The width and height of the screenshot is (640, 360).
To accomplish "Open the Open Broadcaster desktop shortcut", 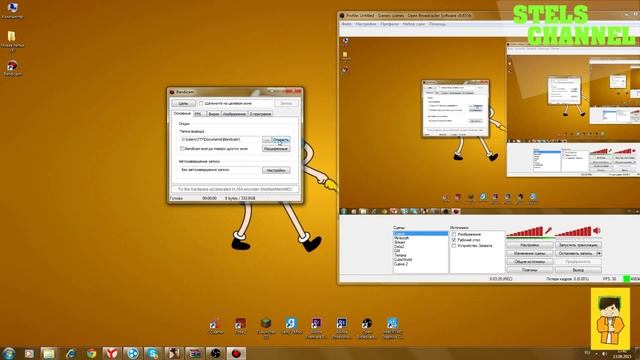I will click(x=367, y=327).
